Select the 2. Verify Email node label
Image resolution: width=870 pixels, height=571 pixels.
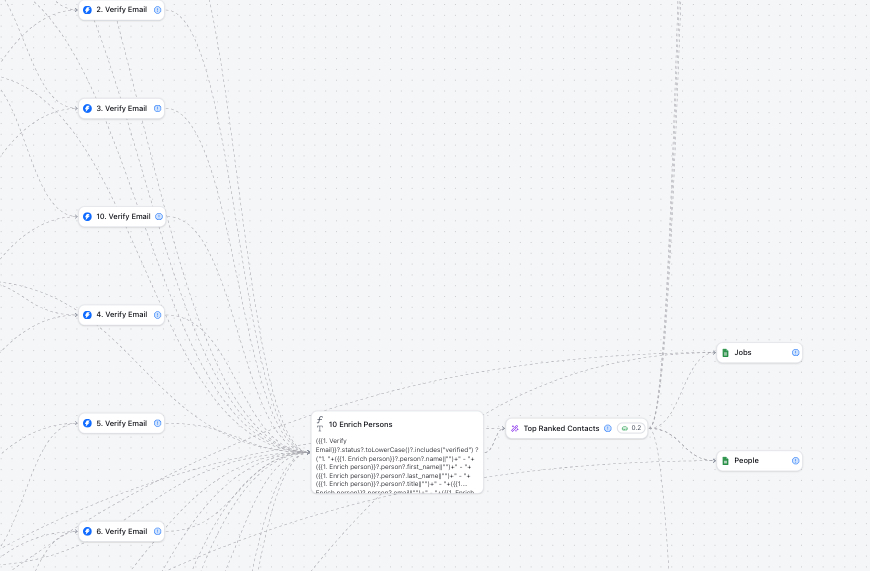122,9
